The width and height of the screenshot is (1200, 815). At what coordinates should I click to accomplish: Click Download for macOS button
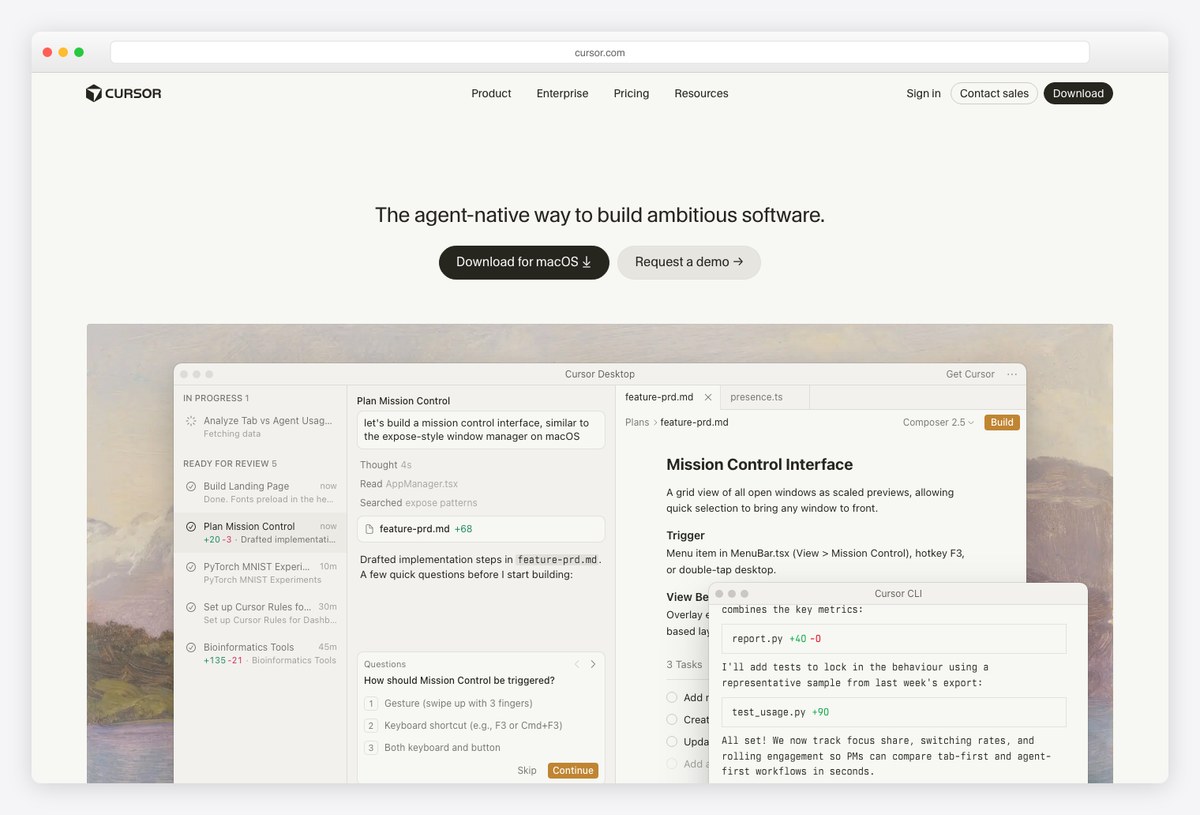[x=524, y=262]
